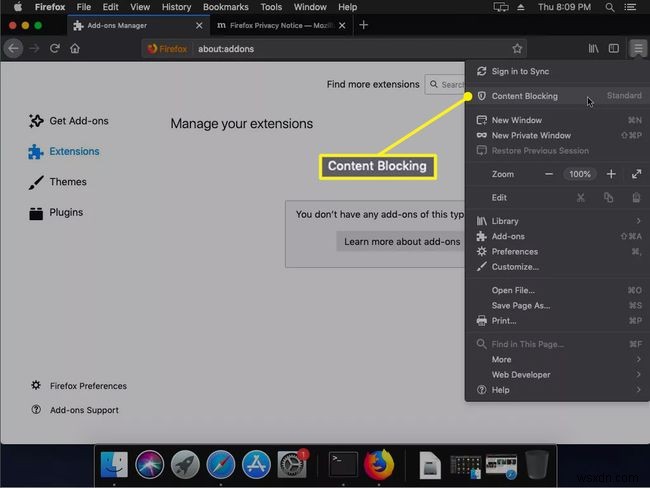Open the View menu in menu bar

tap(140, 7)
